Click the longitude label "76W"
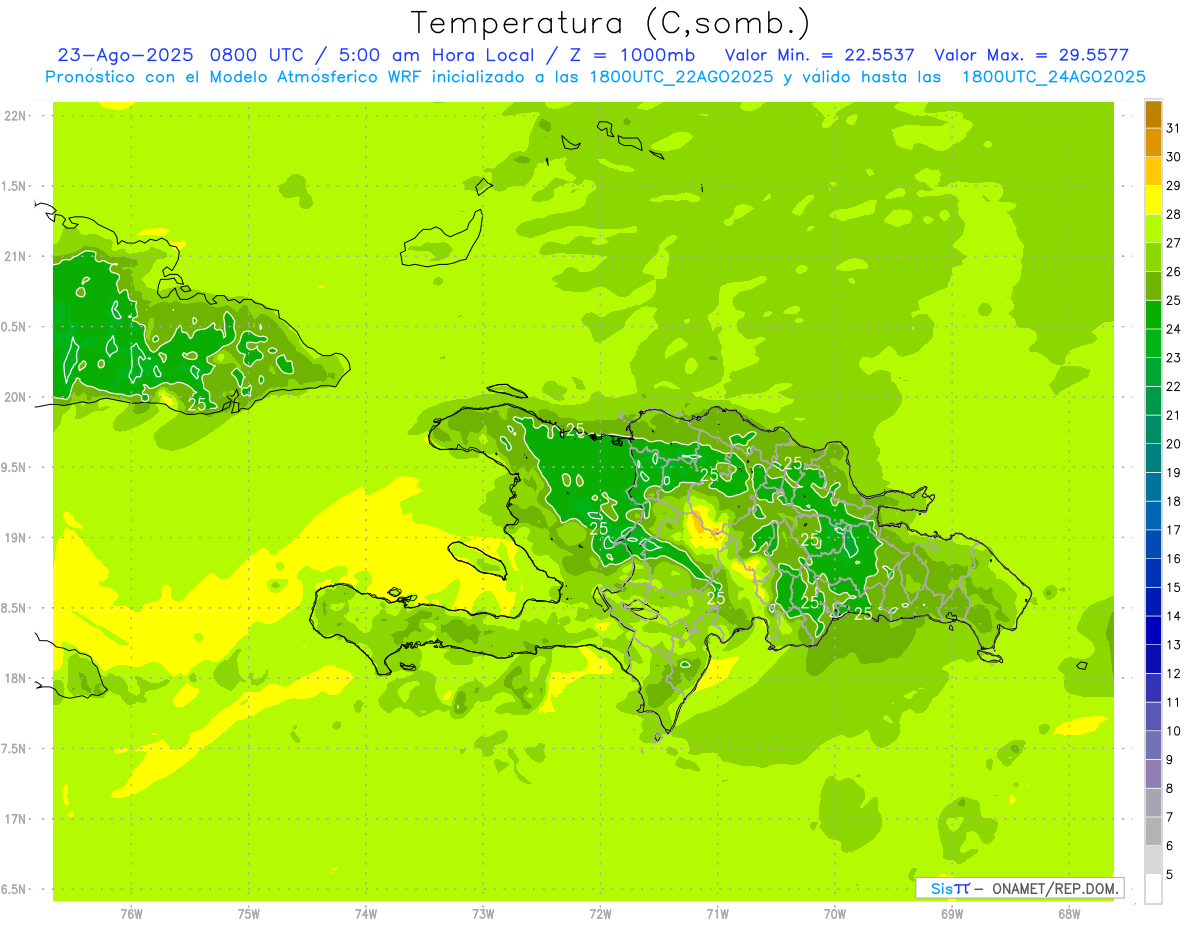Screen dimensions: 1200x927 pyautogui.click(x=131, y=914)
